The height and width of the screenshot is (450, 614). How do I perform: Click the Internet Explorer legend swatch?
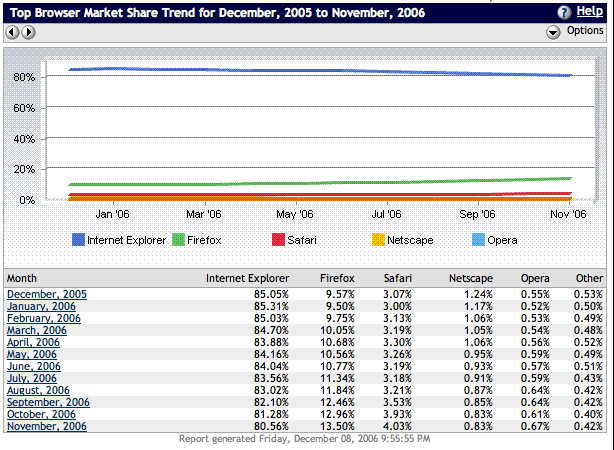click(x=78, y=239)
